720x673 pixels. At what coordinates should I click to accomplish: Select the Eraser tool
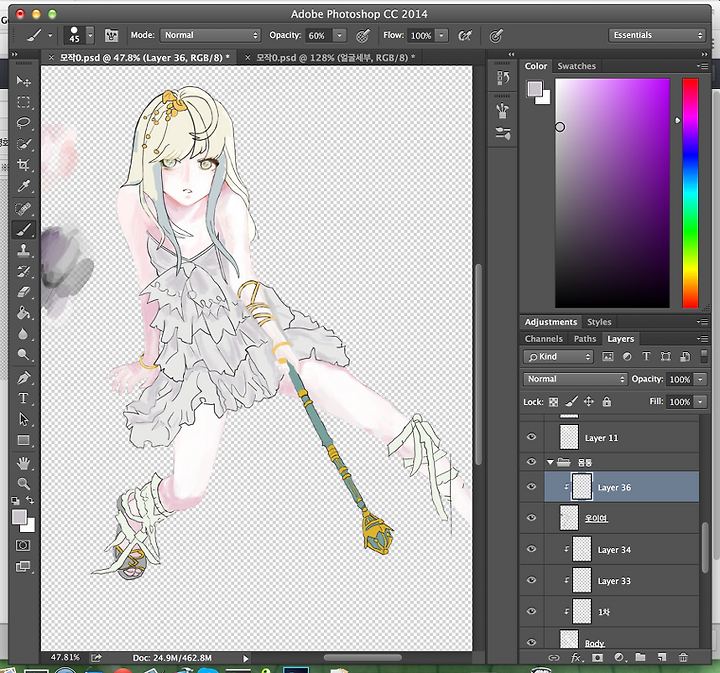coord(23,292)
